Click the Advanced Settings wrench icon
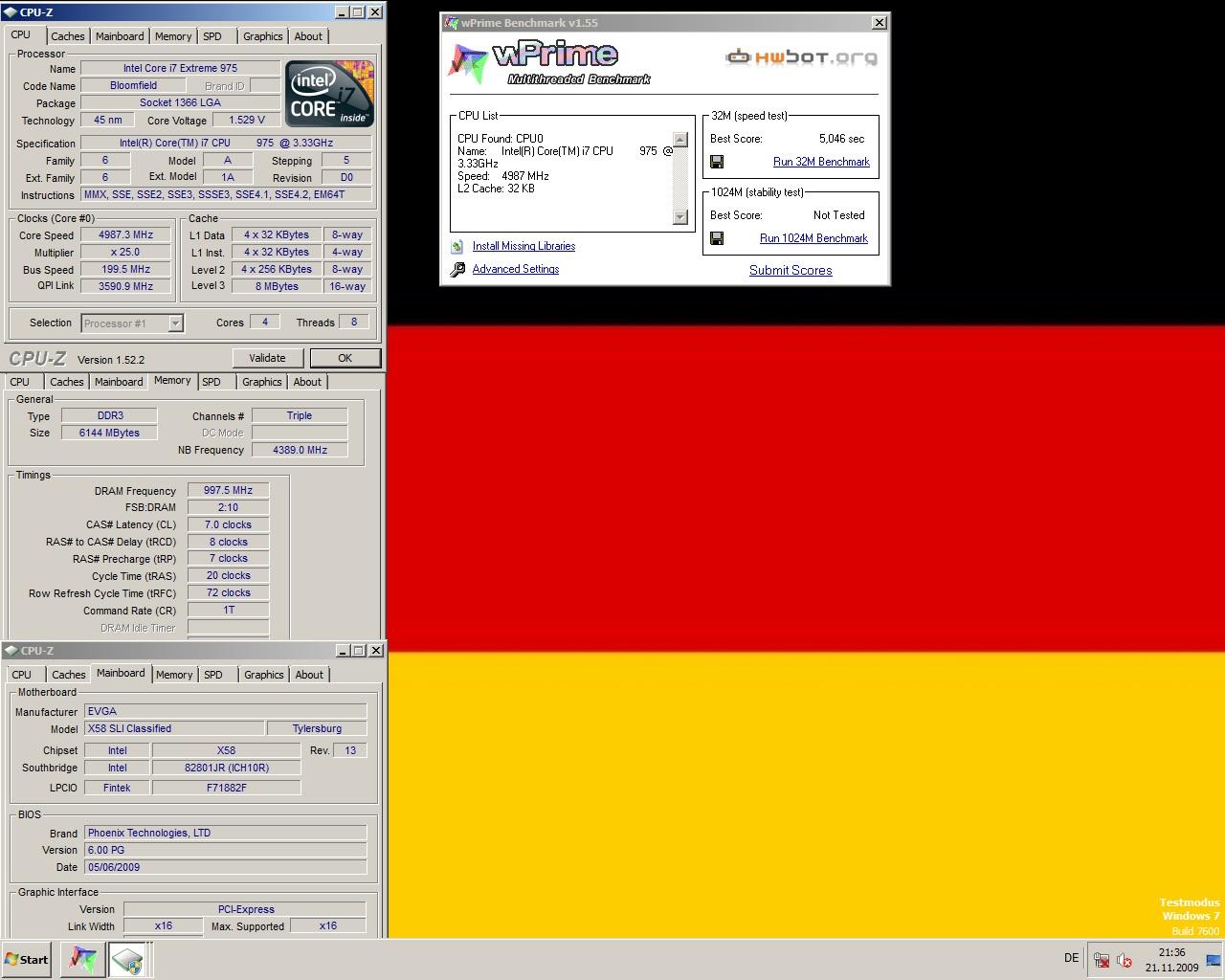This screenshot has height=980, width=1225. click(x=457, y=270)
